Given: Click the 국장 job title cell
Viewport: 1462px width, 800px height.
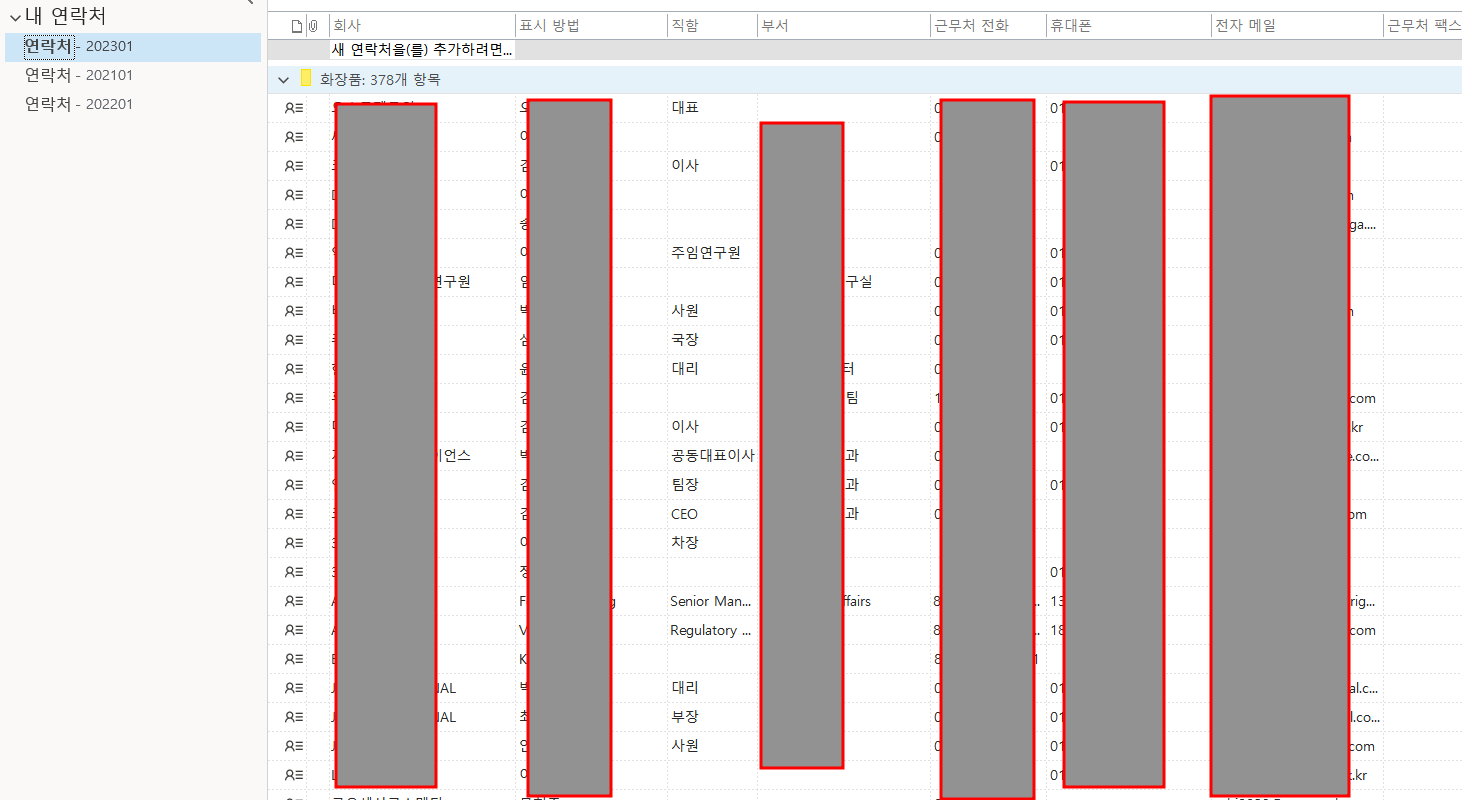Looking at the screenshot, I should pos(685,340).
